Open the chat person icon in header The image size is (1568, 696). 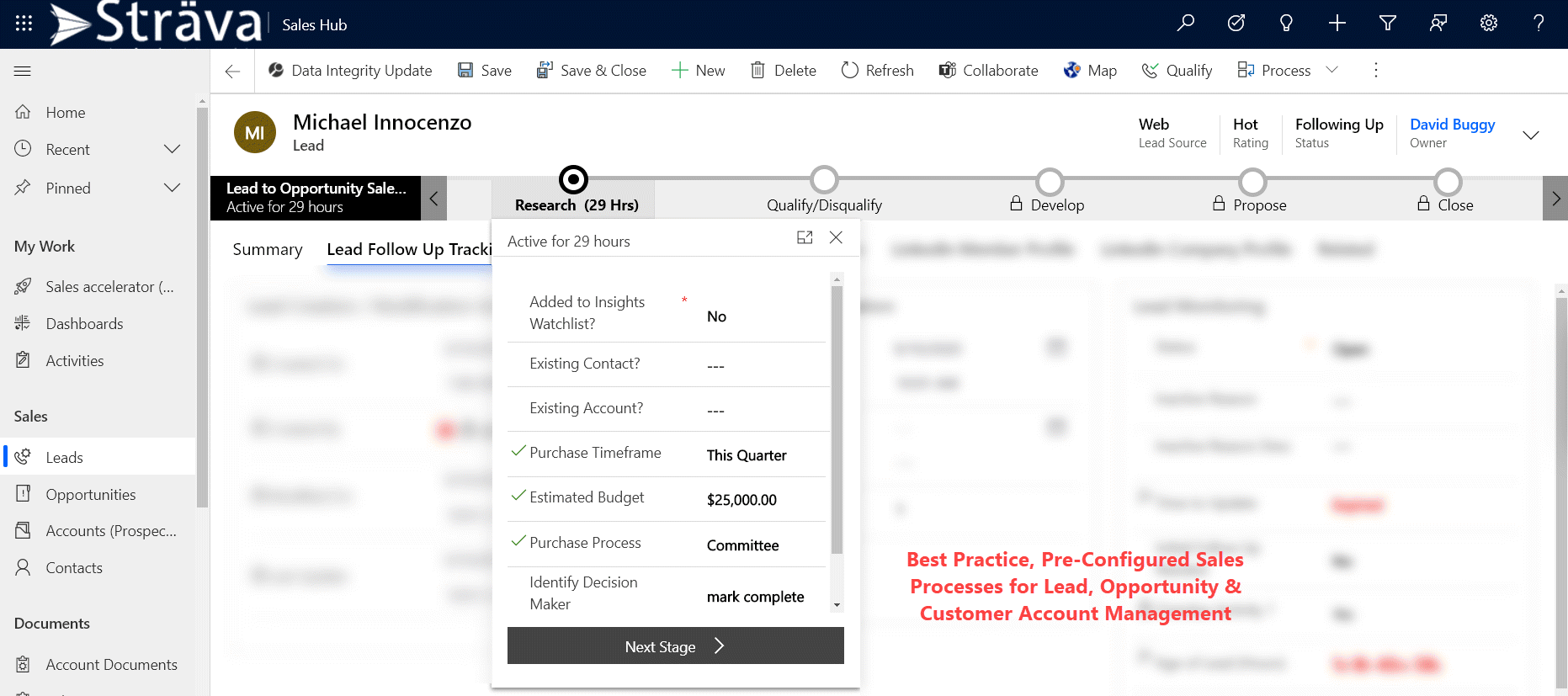[x=1438, y=24]
